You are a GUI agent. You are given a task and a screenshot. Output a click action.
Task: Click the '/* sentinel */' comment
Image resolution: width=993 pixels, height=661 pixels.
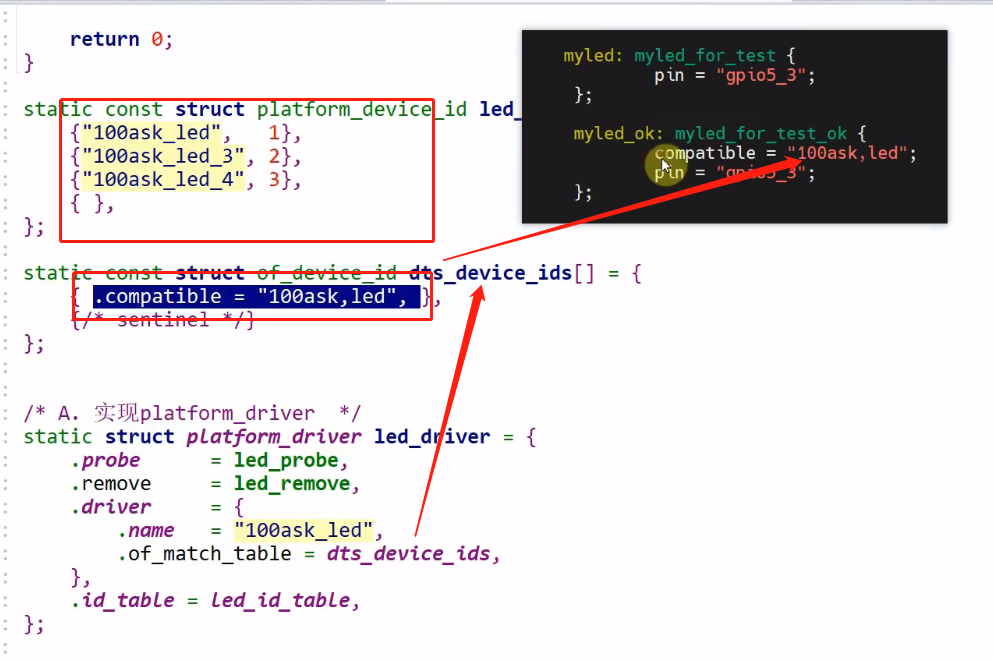163,320
